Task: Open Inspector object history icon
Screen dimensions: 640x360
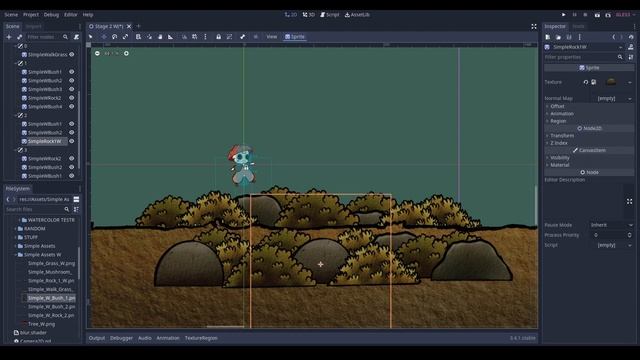Action: 631,37
